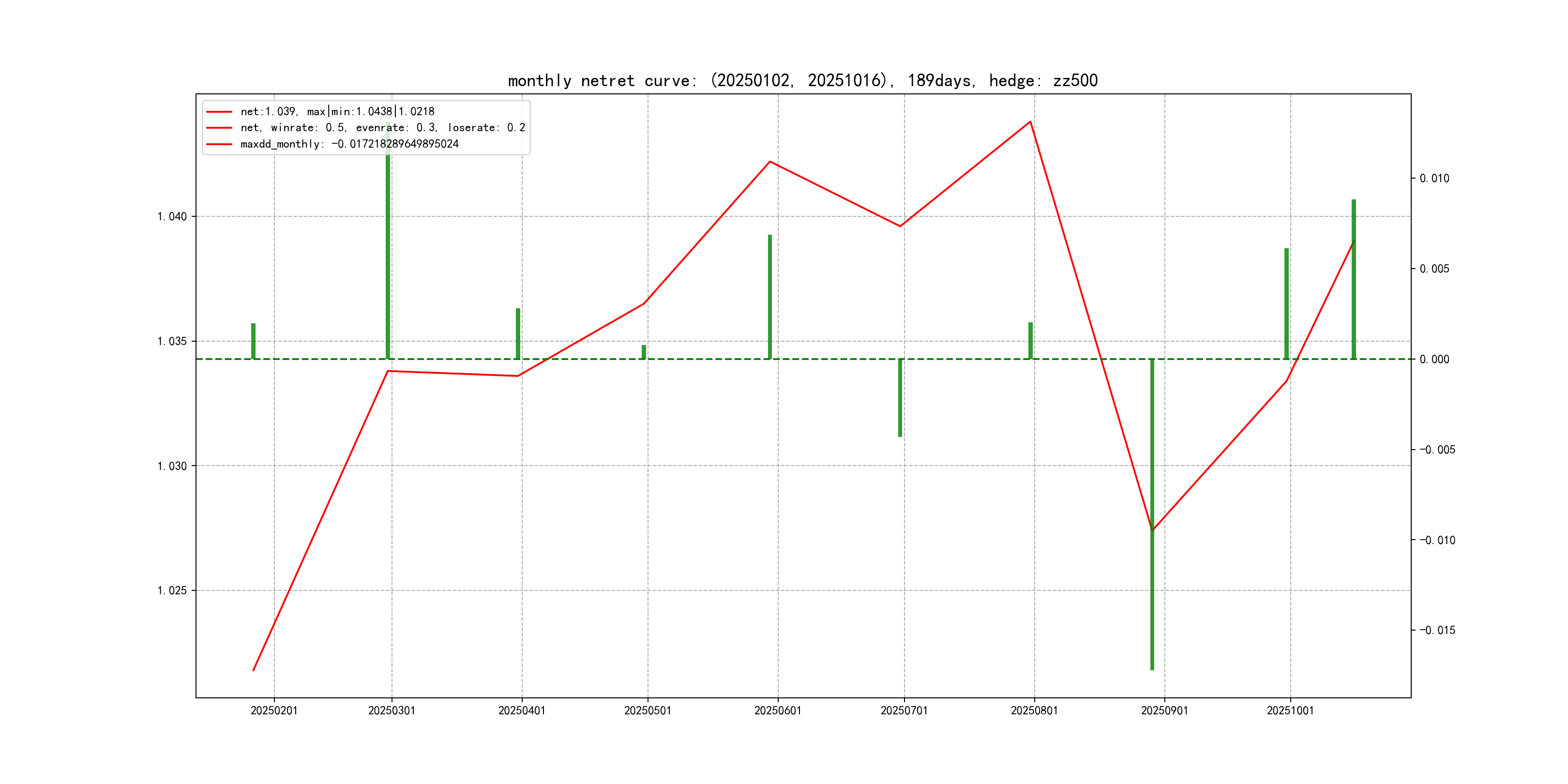This screenshot has width=1568, height=784.
Task: Click the red line peak near 20250801
Action: click(1030, 122)
